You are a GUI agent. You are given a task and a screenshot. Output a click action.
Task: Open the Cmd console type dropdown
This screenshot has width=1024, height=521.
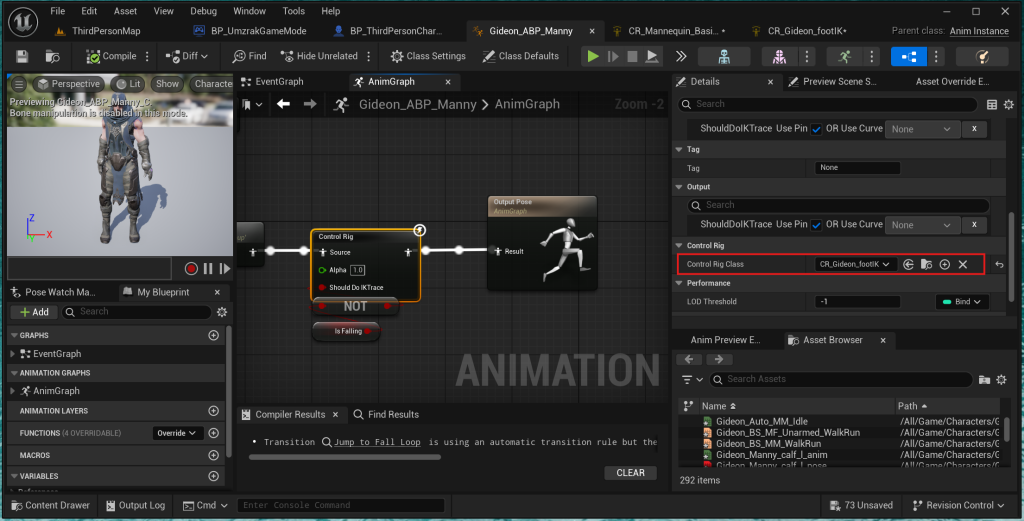click(x=205, y=505)
